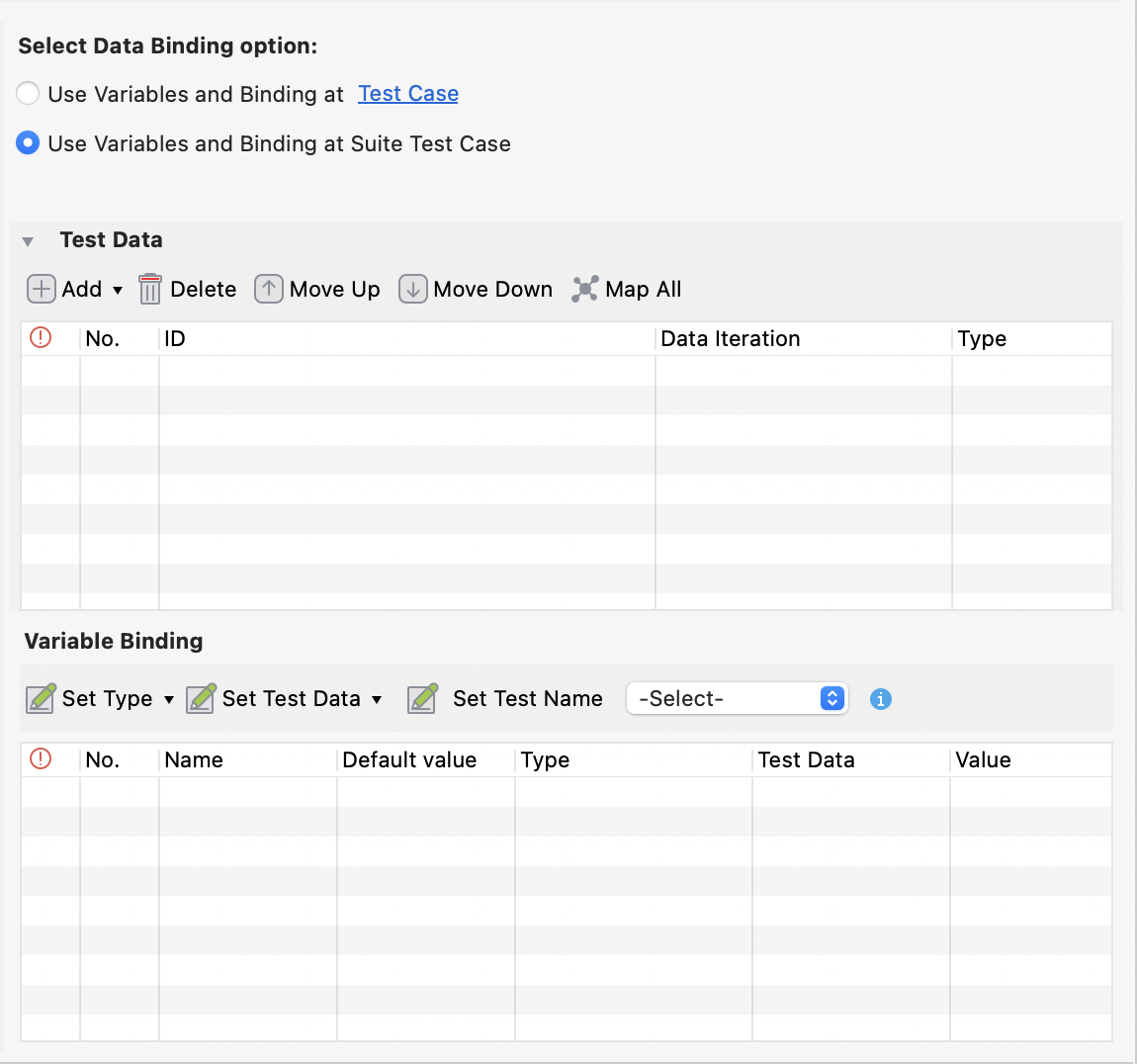The image size is (1137, 1064).
Task: Click the Default value column header
Action: 409,759
